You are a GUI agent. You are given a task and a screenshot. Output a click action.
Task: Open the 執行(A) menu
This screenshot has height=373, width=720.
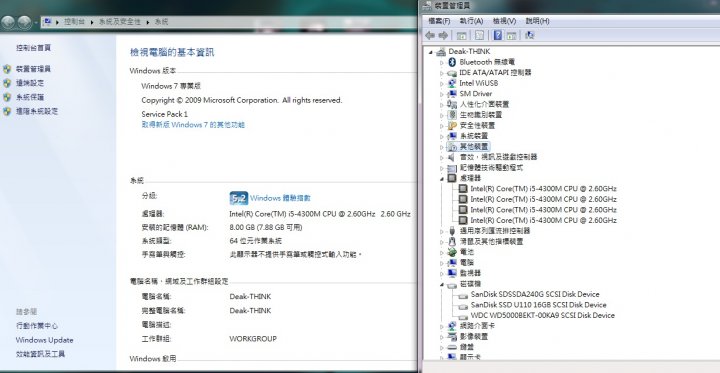472,21
